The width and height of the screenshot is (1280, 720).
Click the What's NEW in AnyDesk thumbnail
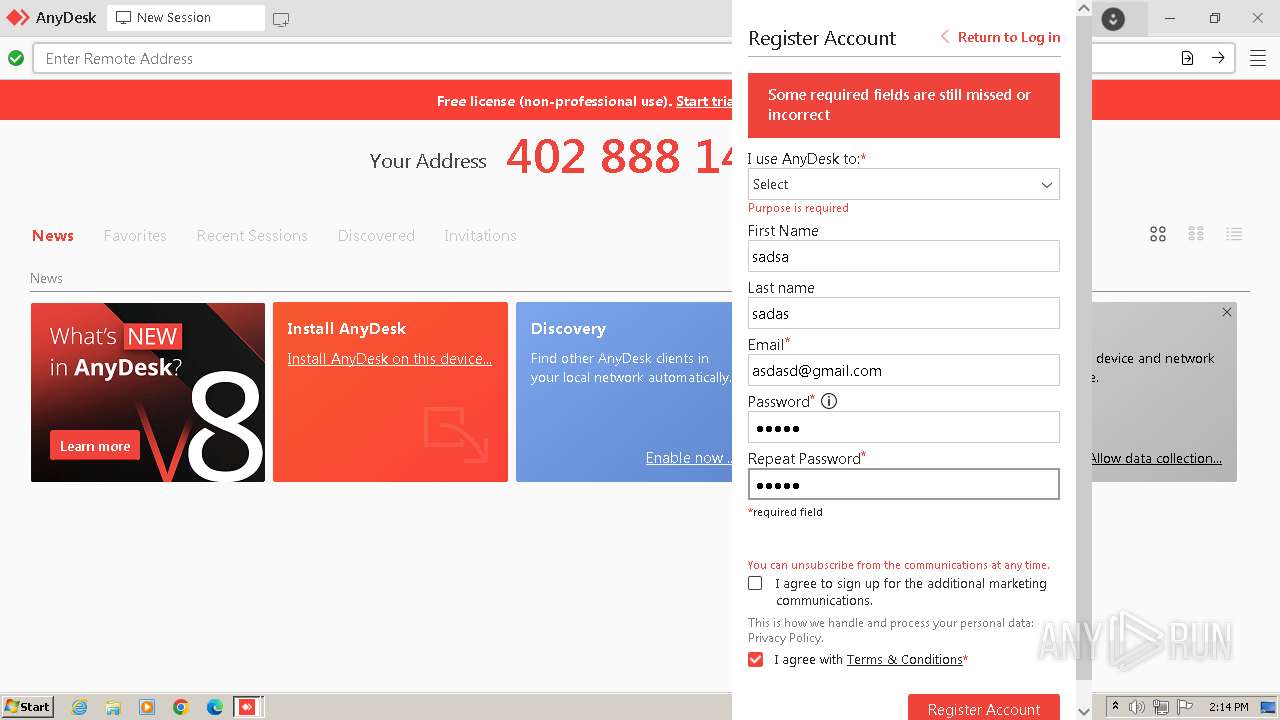point(148,392)
